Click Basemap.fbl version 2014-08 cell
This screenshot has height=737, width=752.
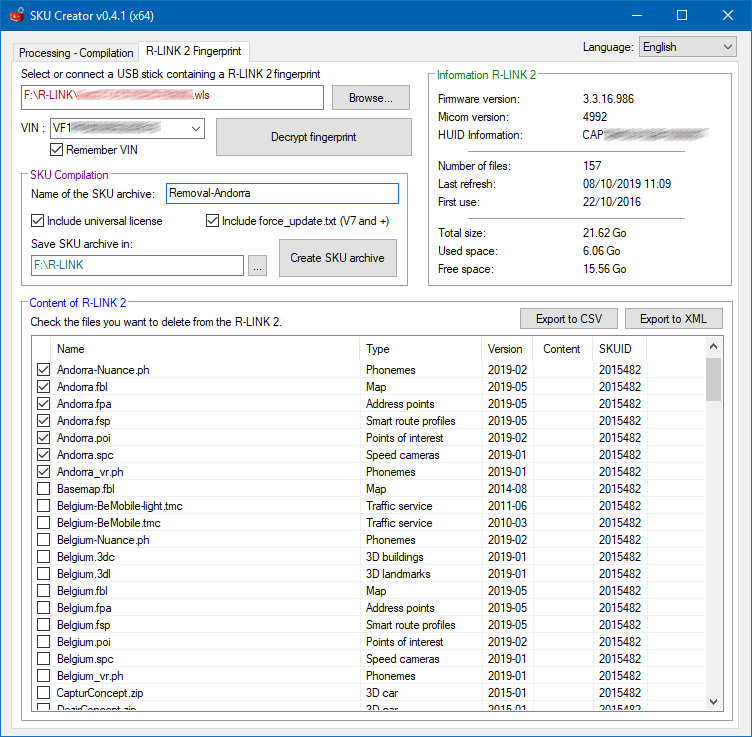pos(507,489)
